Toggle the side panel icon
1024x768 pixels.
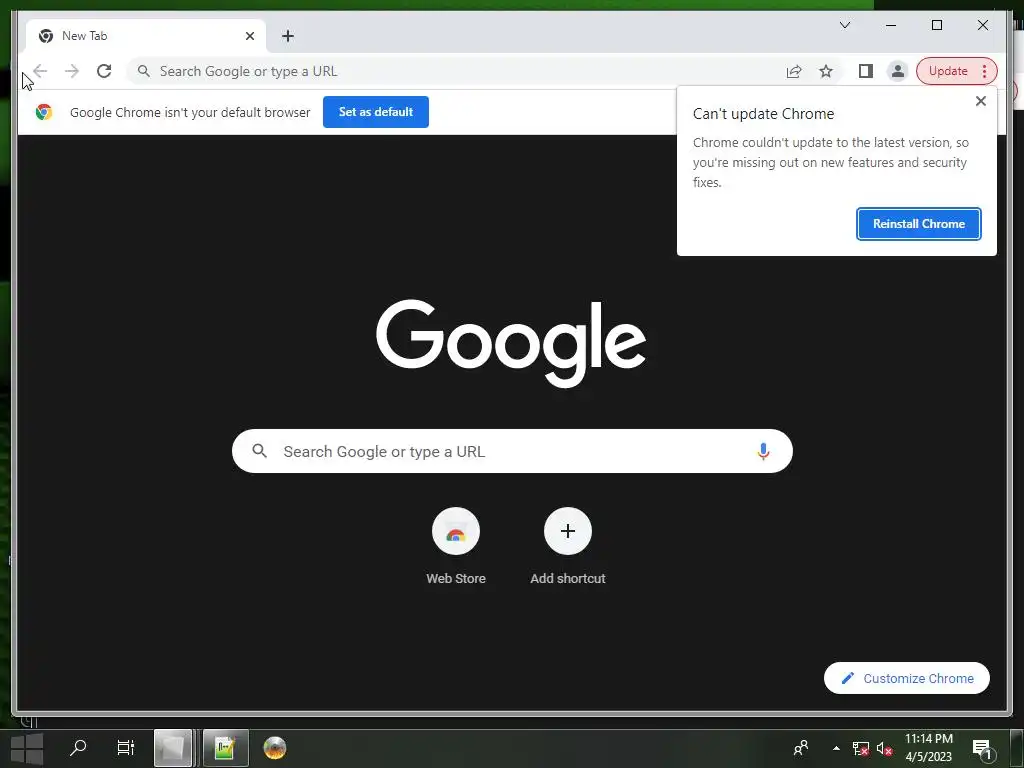tap(866, 71)
